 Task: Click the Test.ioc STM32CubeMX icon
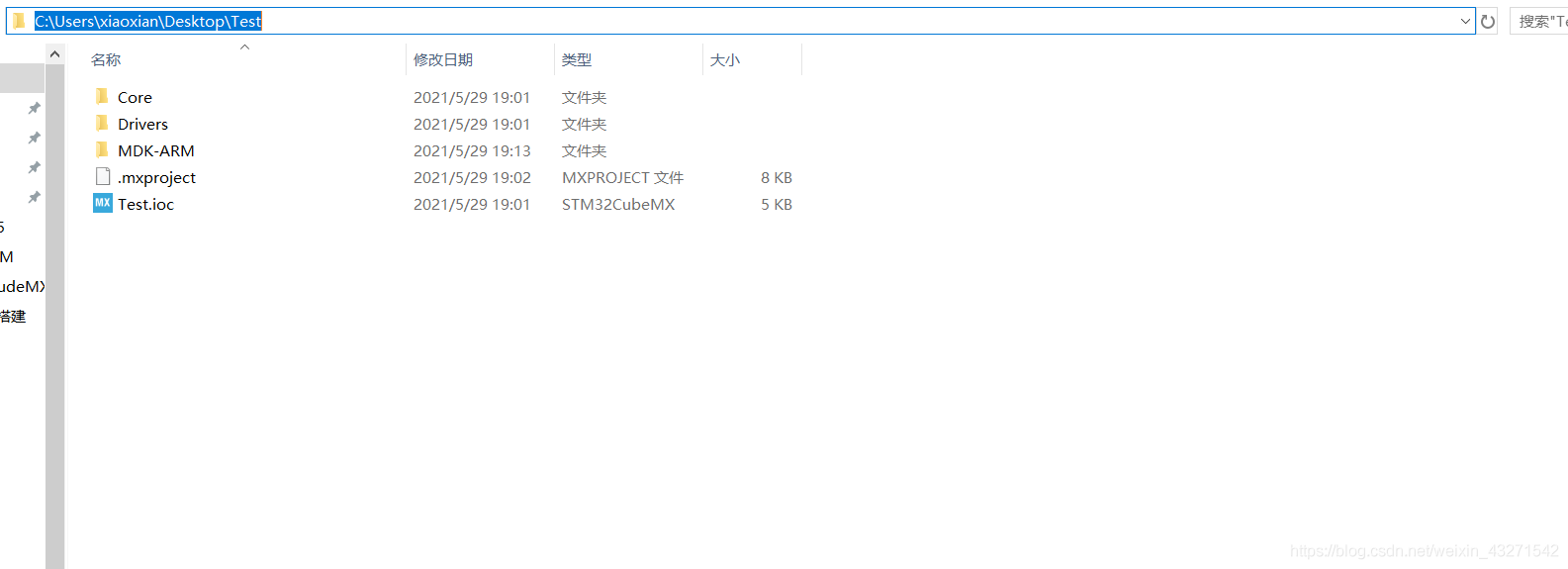coord(103,203)
